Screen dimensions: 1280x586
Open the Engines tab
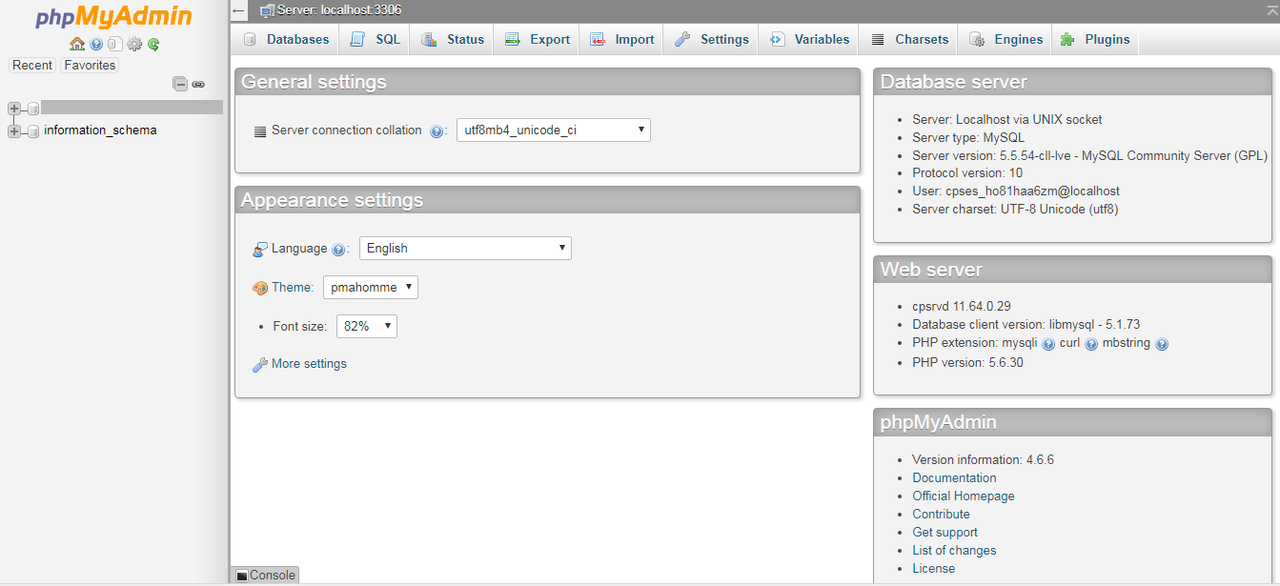[x=1006, y=39]
